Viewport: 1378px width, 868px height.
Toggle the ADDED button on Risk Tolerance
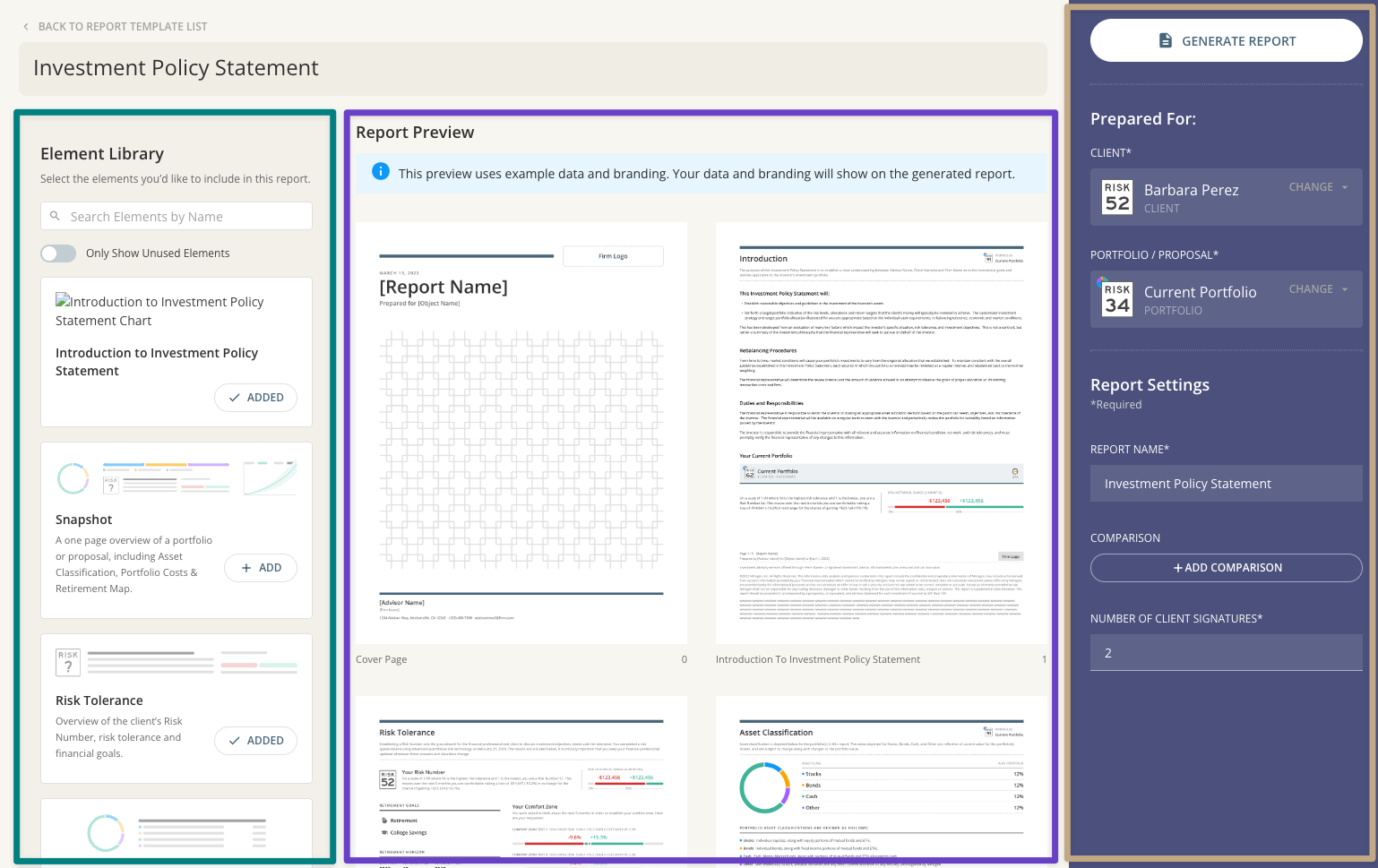255,741
